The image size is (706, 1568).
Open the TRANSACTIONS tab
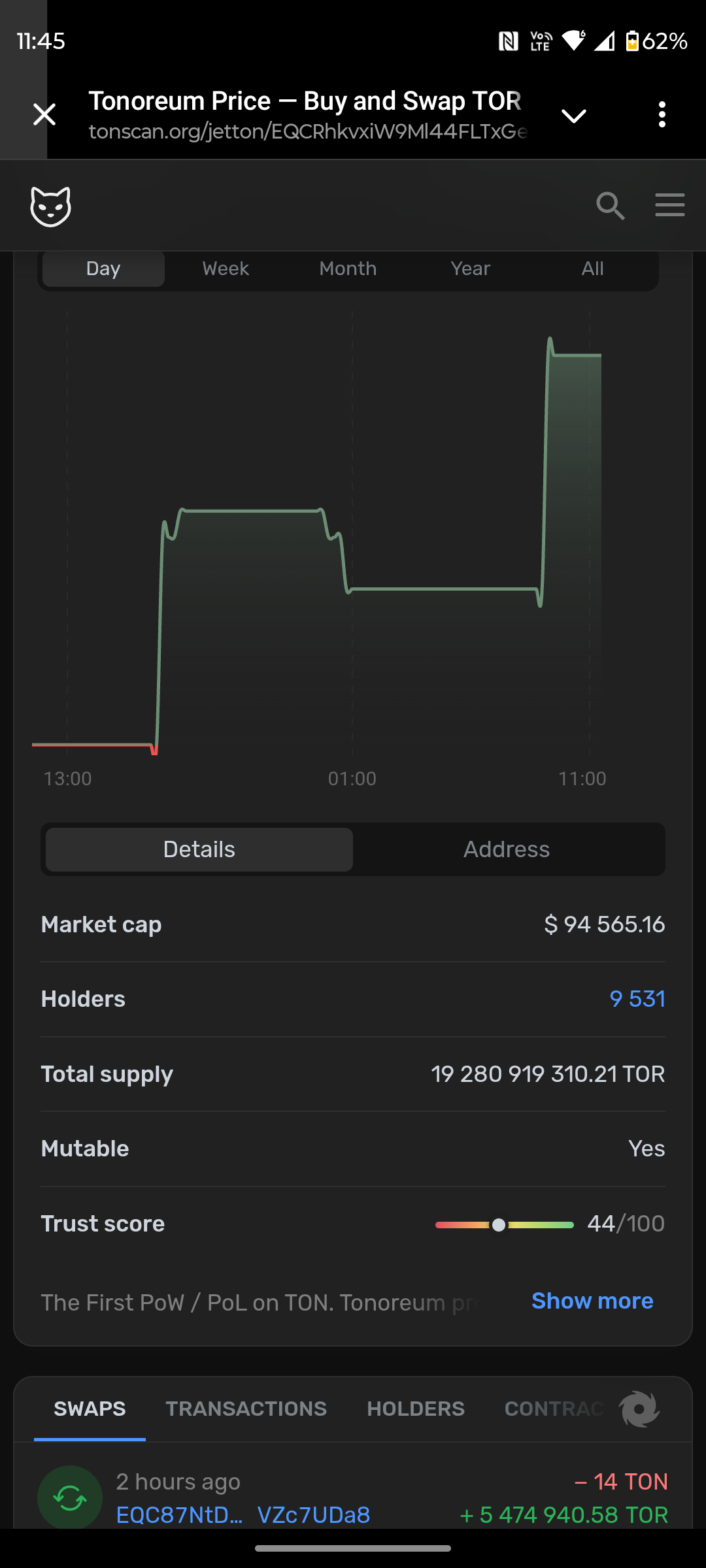pyautogui.click(x=246, y=1409)
